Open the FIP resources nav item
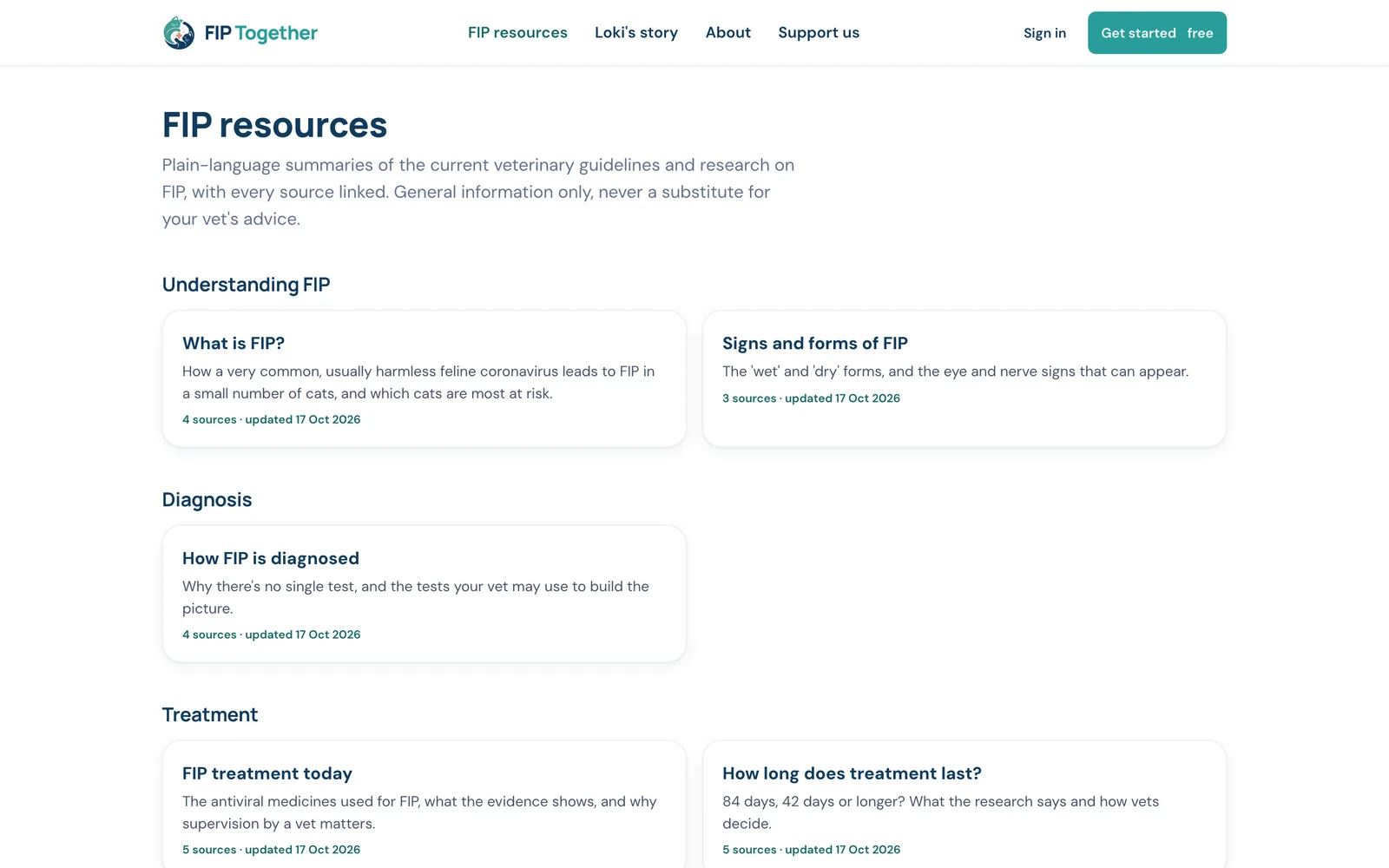This screenshot has width=1389, height=868. click(517, 33)
